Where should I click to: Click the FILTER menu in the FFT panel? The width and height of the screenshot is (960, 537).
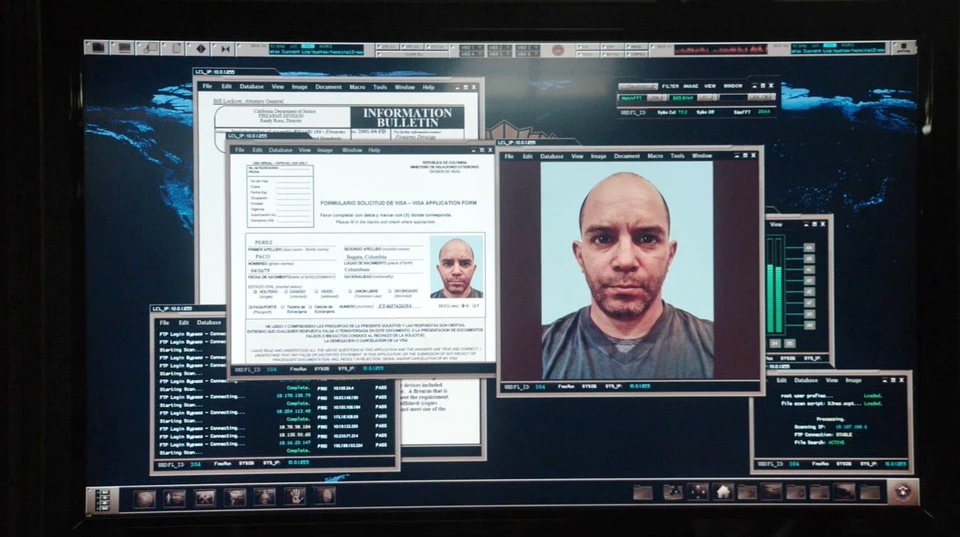click(x=670, y=86)
